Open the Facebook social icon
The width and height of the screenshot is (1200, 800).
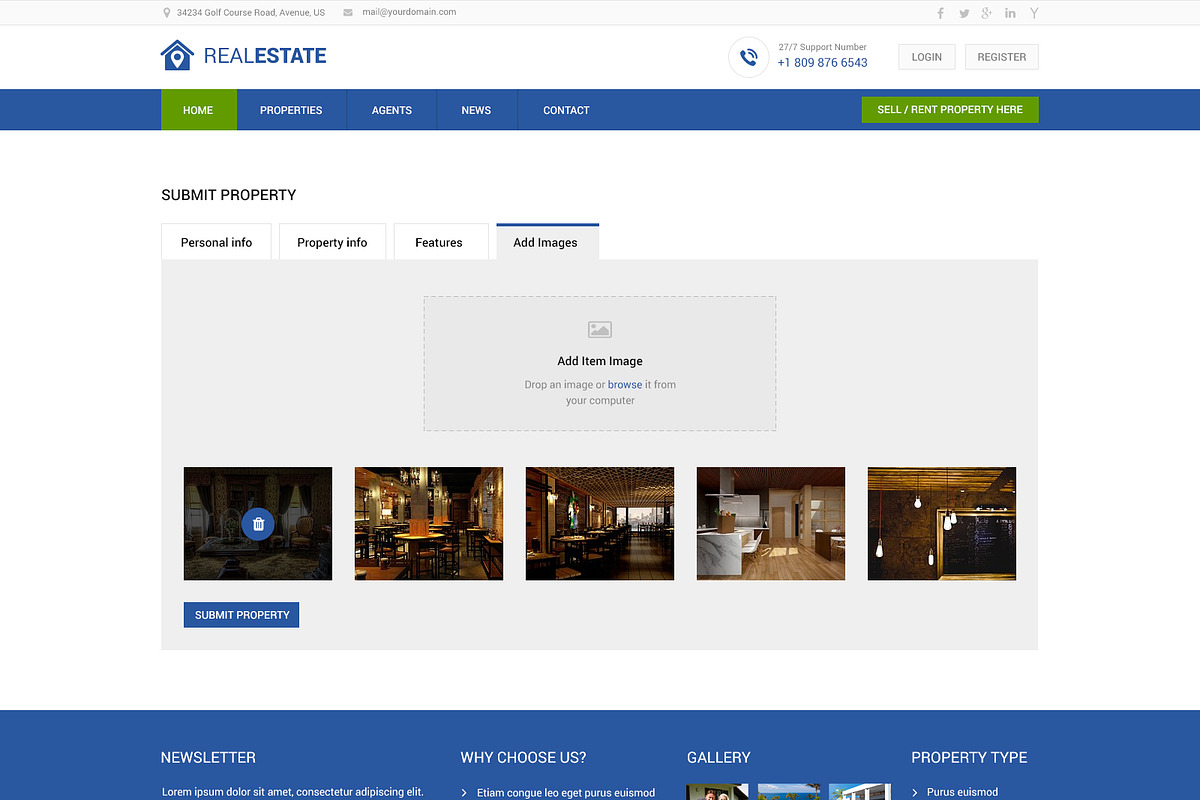(x=940, y=13)
